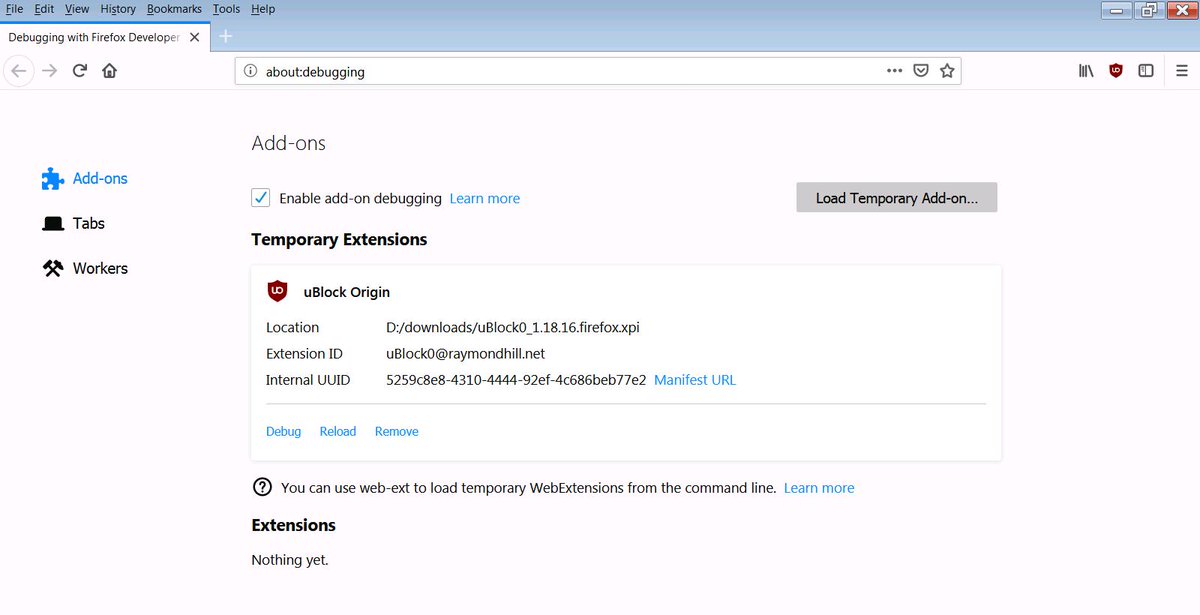Open the Library toolbar icon

tap(1086, 71)
